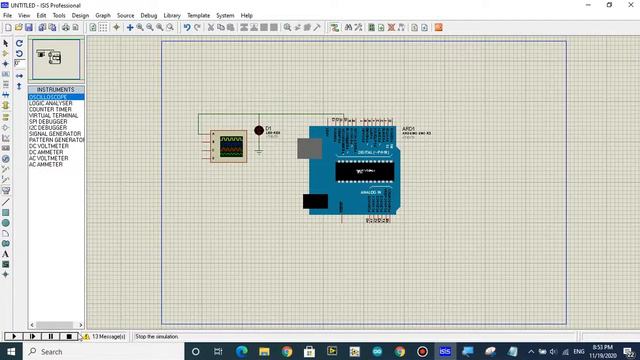The image size is (640, 360).
Task: Click the rotation angle input field
Action: click(19, 63)
